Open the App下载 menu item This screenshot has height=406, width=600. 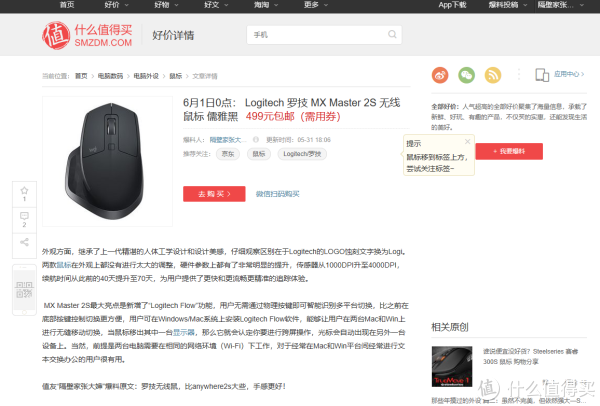coord(452,5)
